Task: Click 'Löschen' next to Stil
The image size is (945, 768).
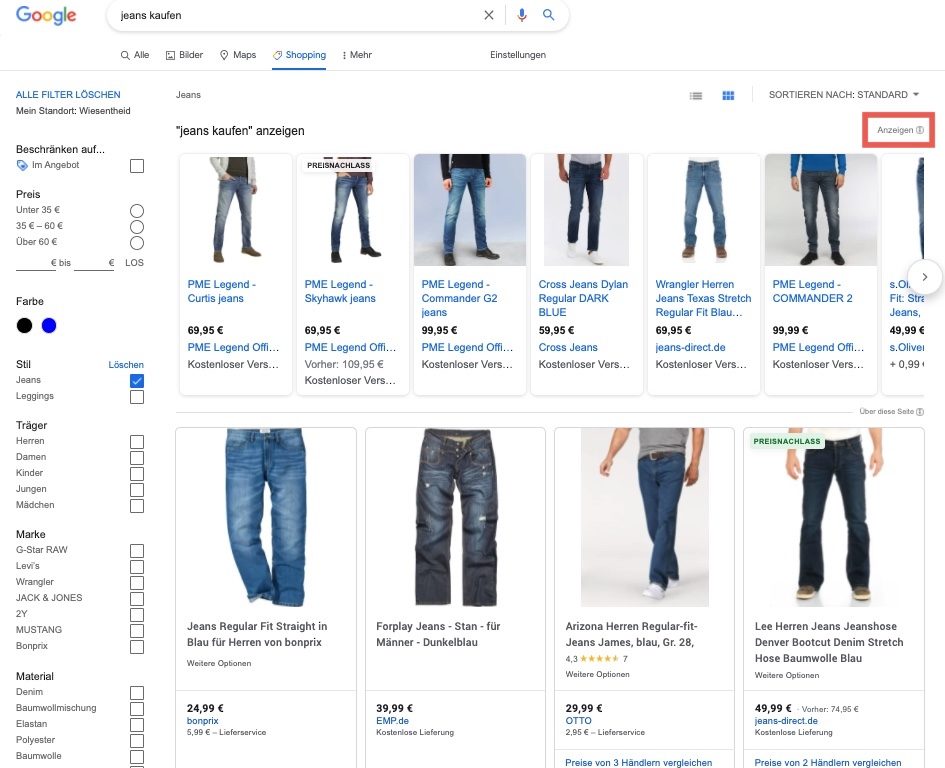Action: 126,365
